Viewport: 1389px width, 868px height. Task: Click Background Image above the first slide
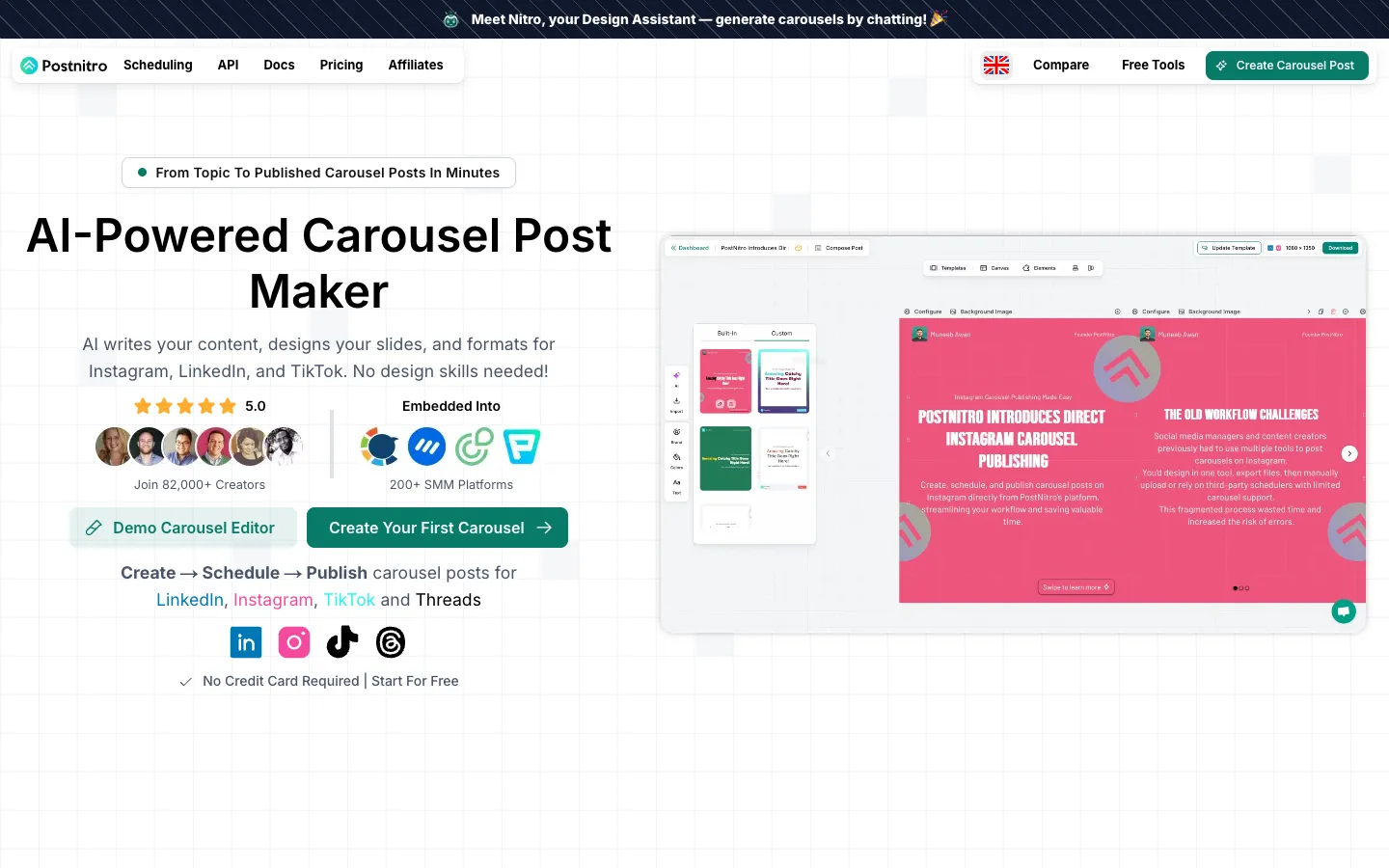click(x=981, y=312)
